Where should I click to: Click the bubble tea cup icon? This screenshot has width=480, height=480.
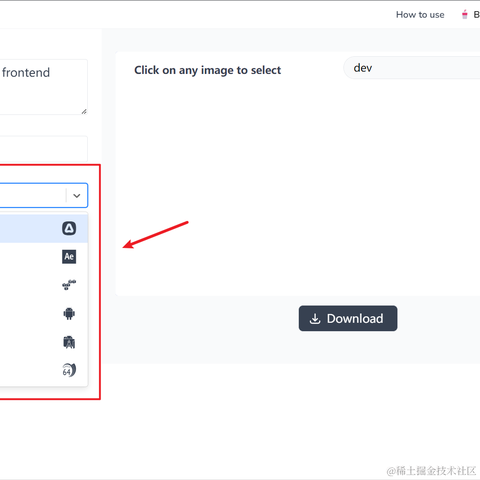click(x=464, y=14)
